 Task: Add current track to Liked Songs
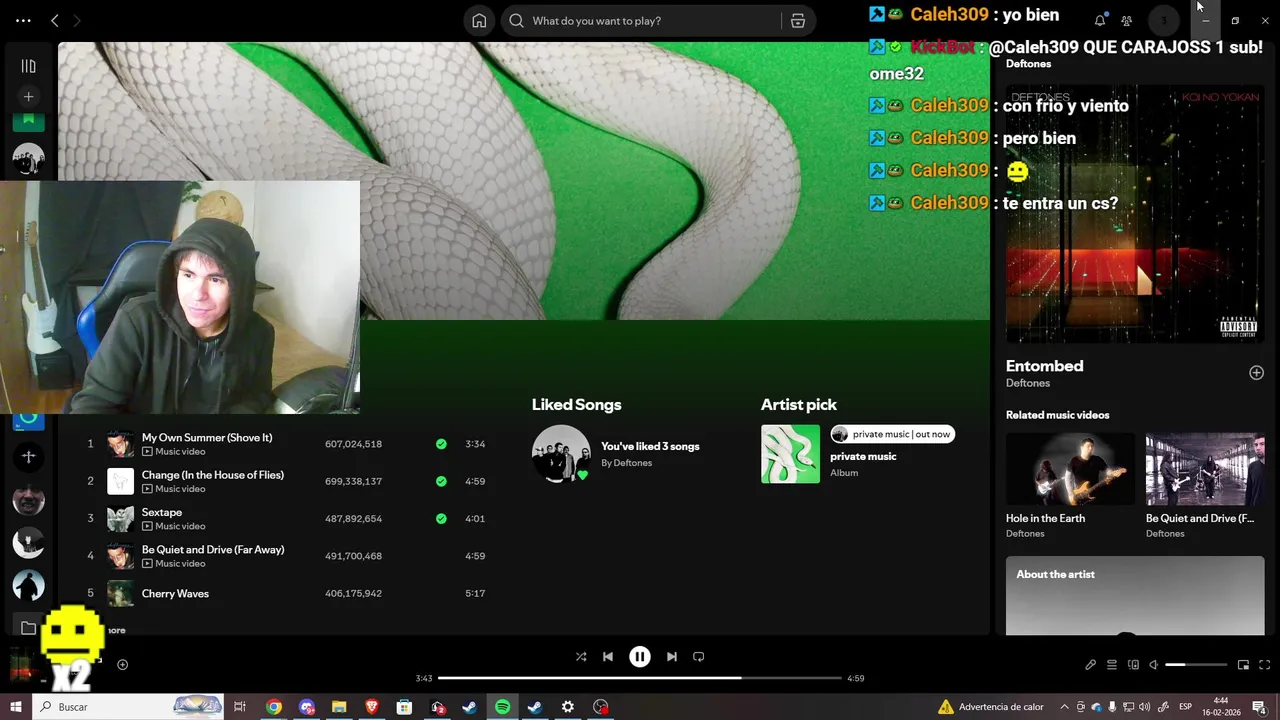point(122,665)
